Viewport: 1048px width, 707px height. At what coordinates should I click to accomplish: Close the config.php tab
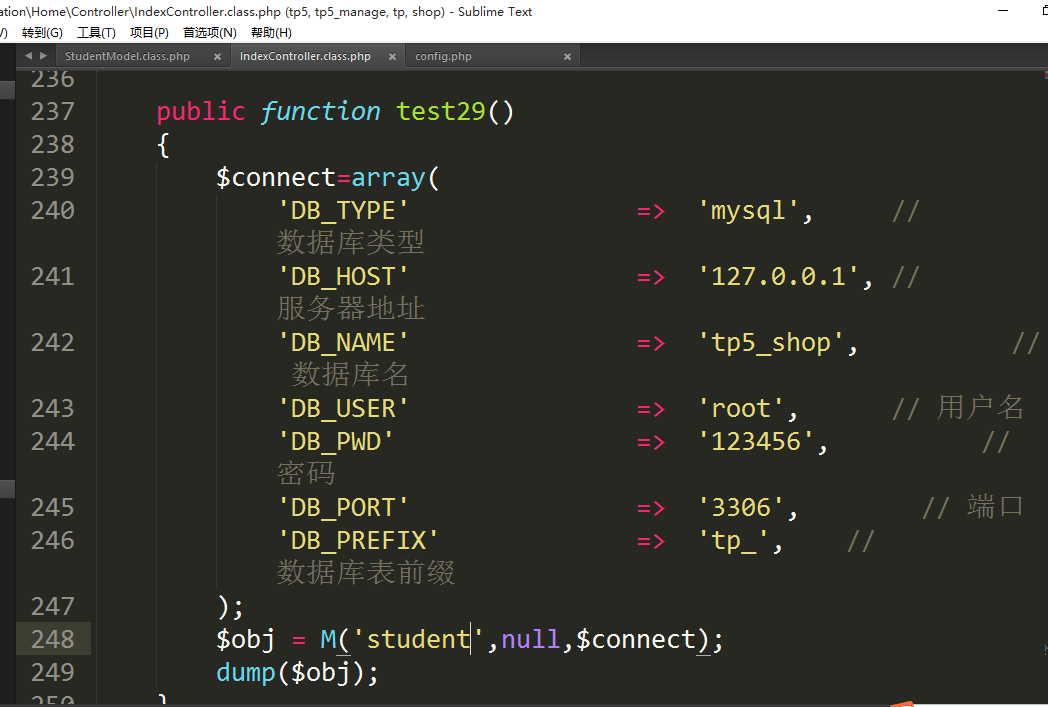tap(567, 57)
